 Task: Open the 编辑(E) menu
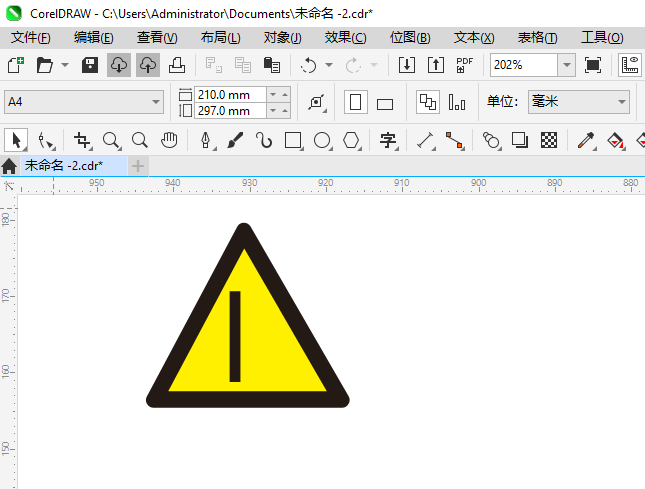93,38
